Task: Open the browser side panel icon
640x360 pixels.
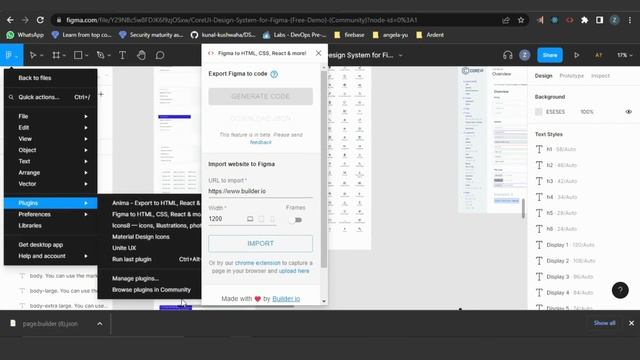Action: [x=599, y=20]
